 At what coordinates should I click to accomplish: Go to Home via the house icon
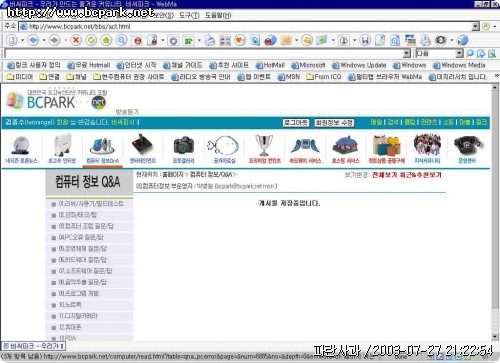tap(106, 41)
